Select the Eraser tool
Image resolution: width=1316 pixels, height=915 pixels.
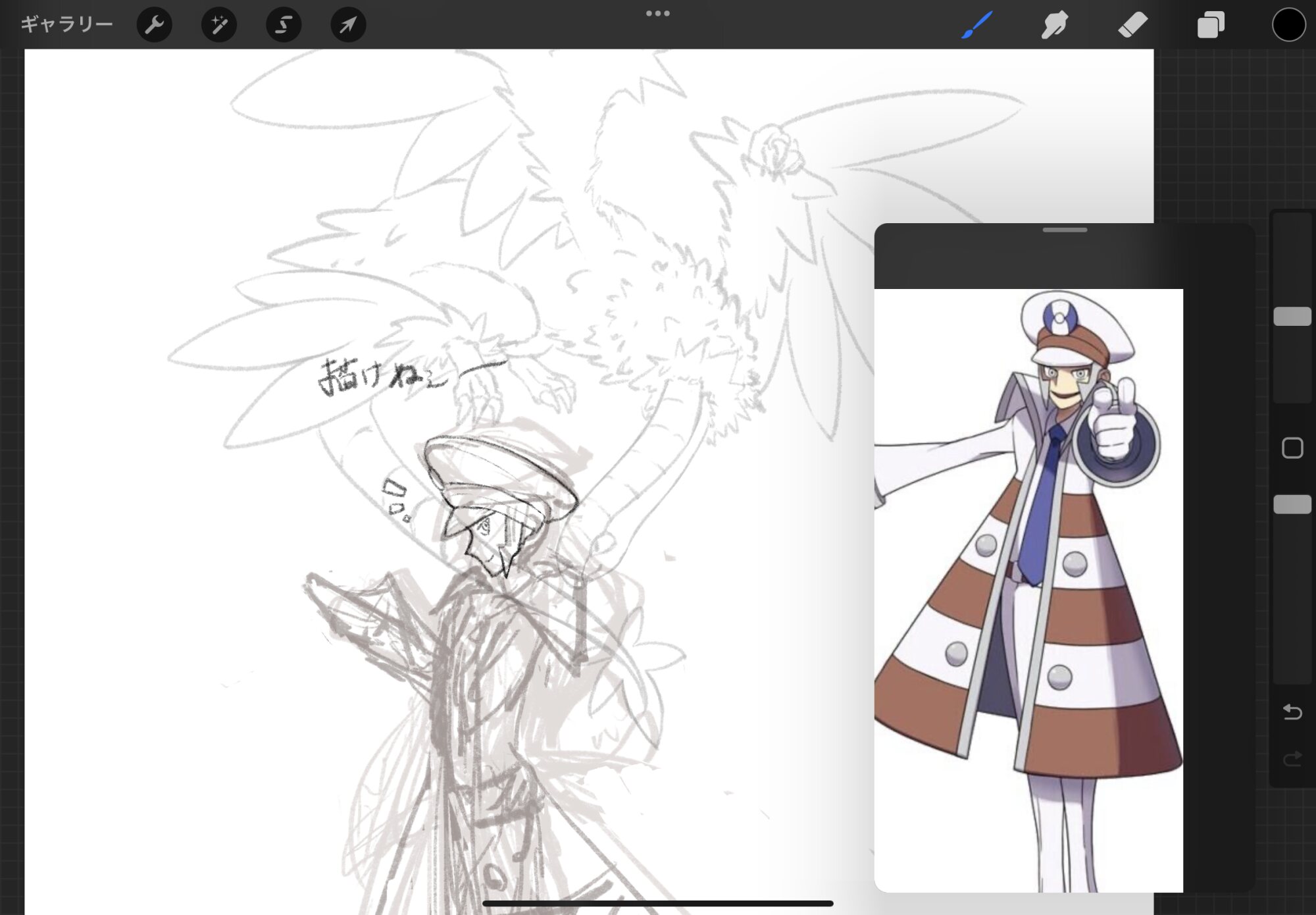[x=1132, y=25]
